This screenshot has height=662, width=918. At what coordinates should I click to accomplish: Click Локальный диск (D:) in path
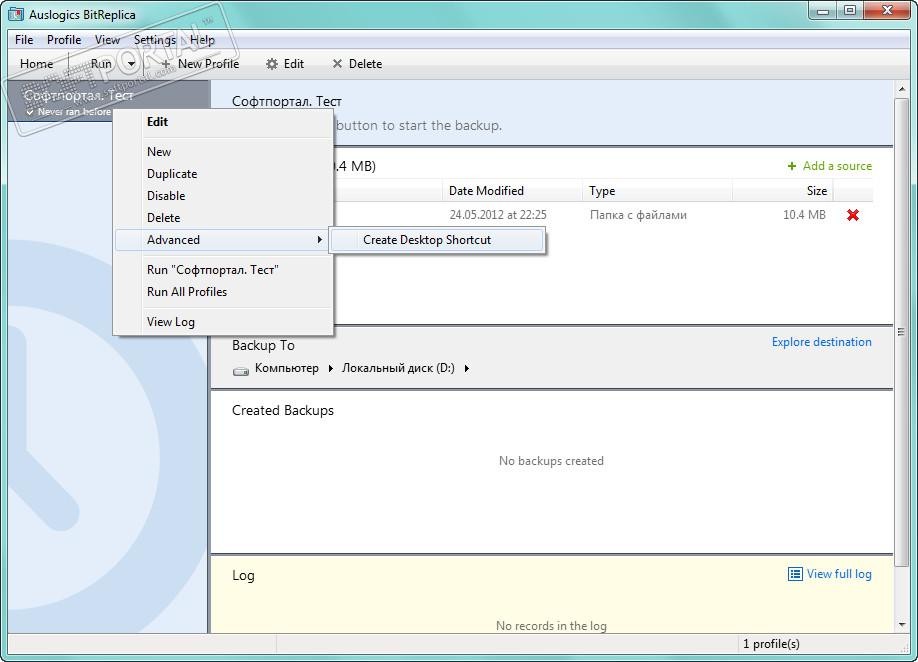(398, 368)
